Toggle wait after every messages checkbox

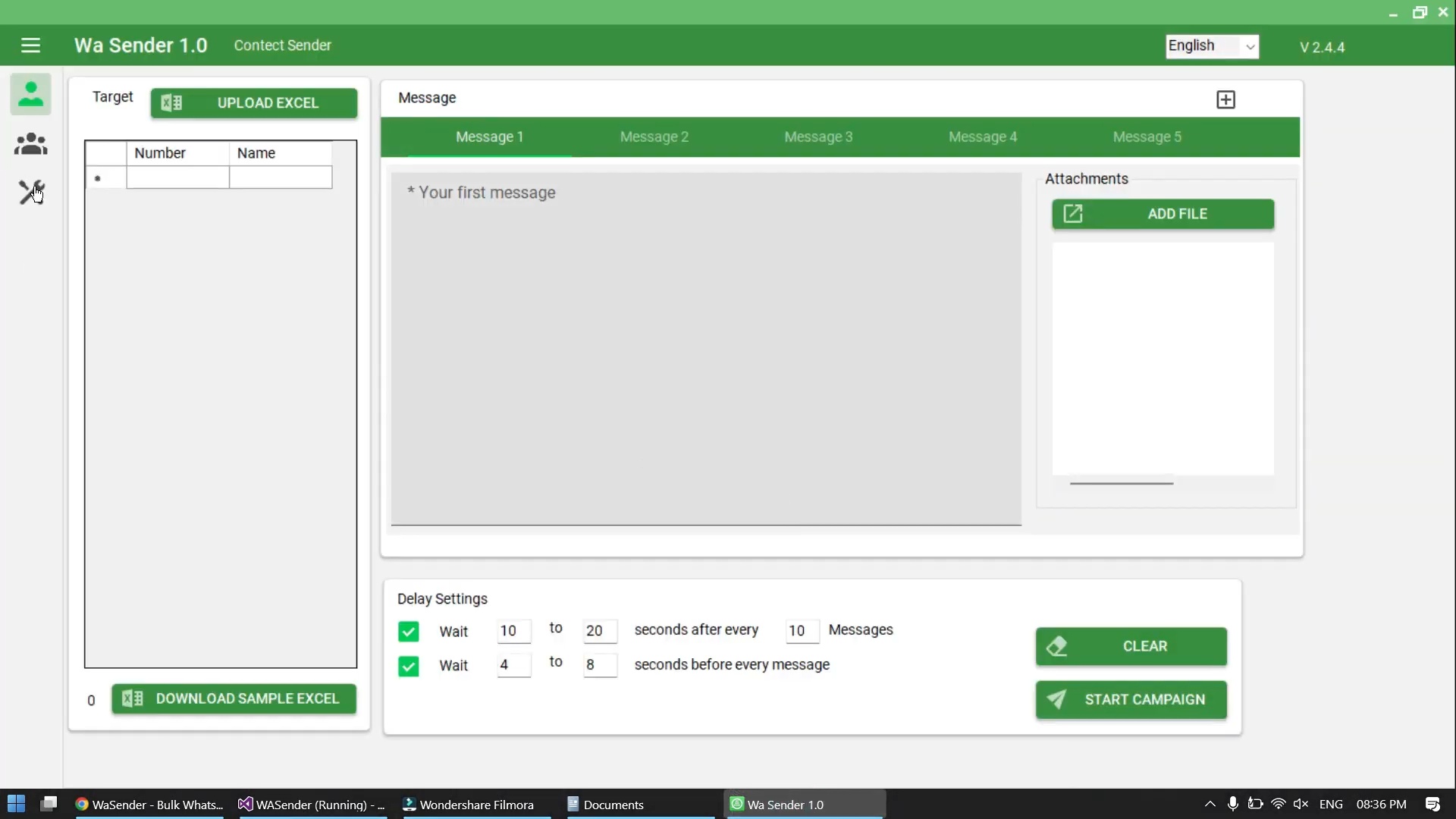coord(408,632)
